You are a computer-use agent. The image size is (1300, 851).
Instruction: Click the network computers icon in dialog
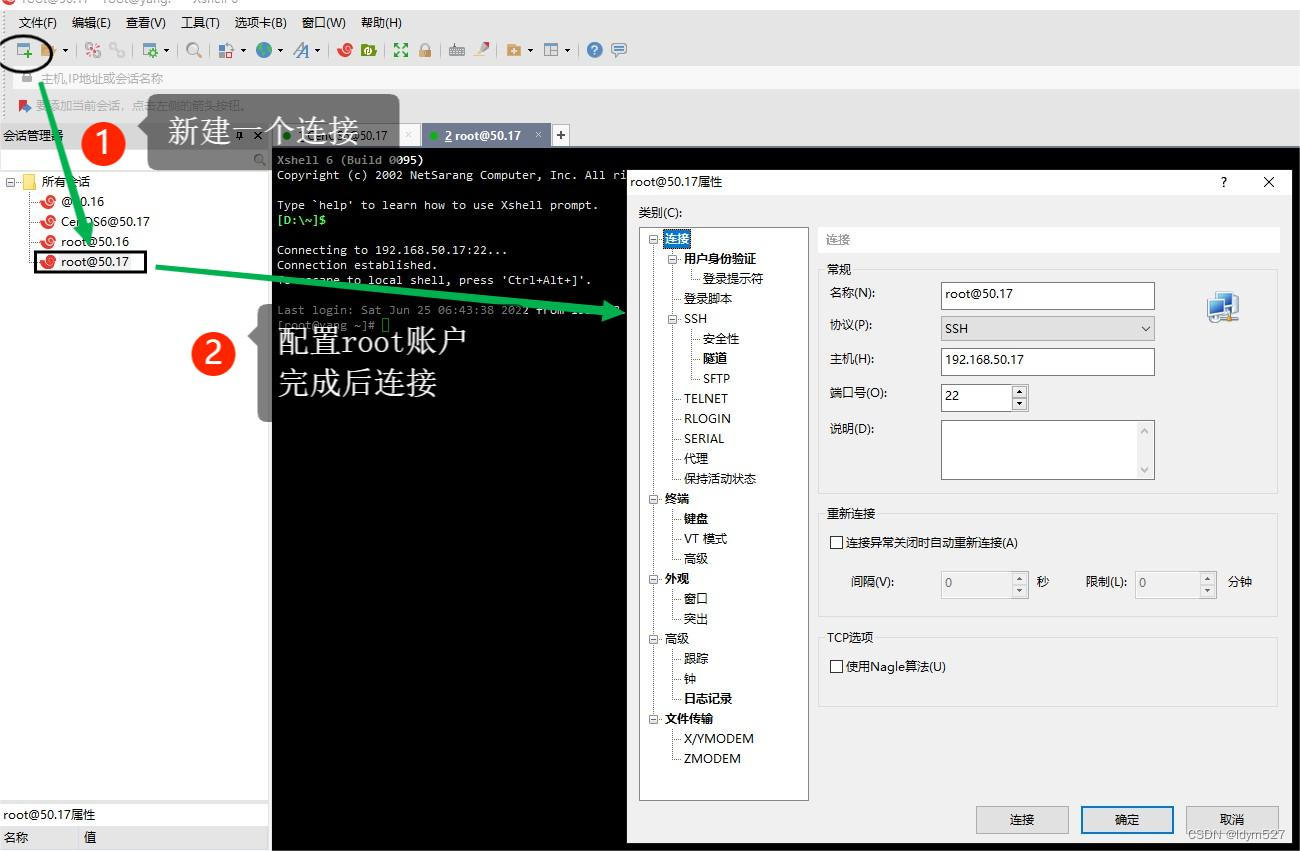tap(1222, 309)
